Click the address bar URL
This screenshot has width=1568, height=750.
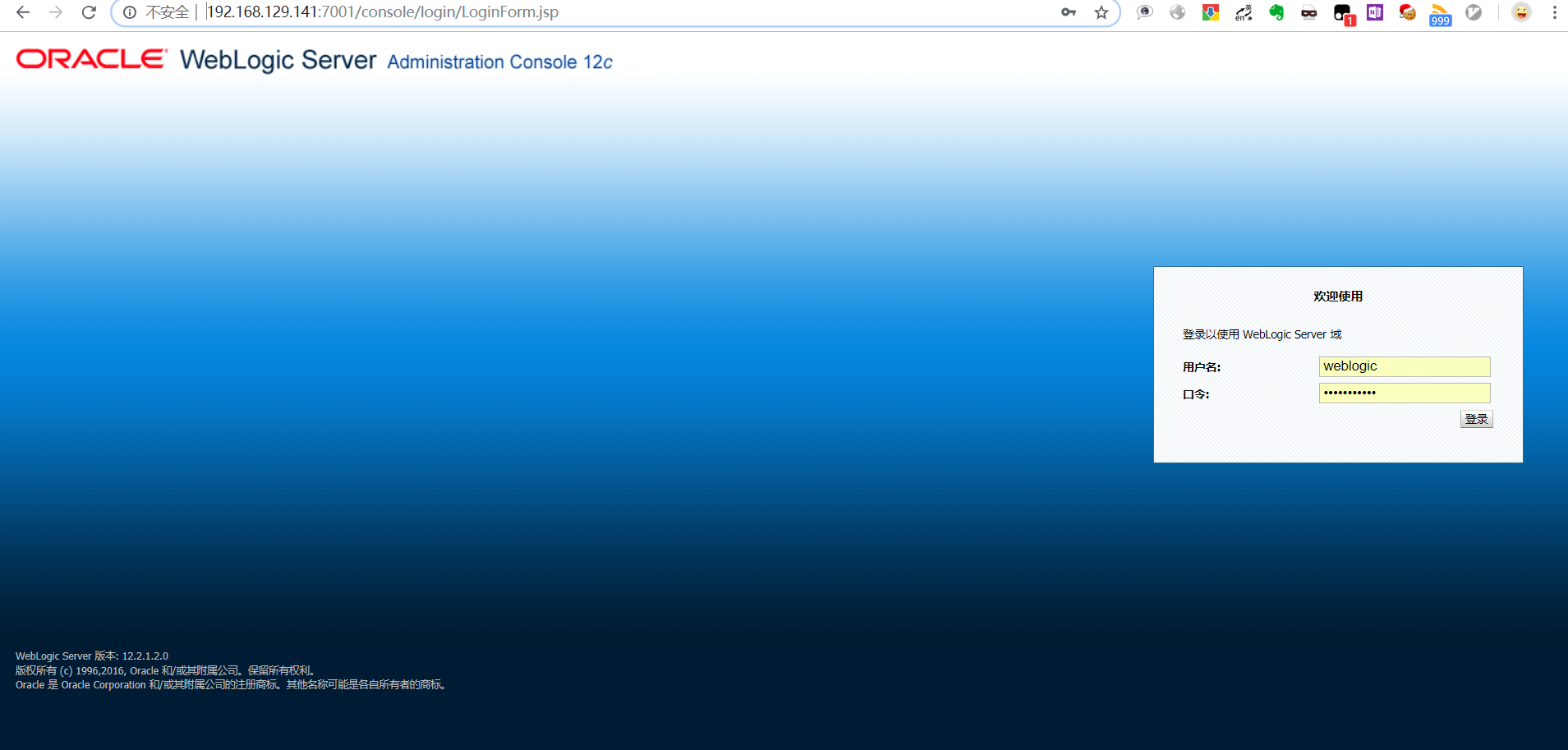point(382,12)
